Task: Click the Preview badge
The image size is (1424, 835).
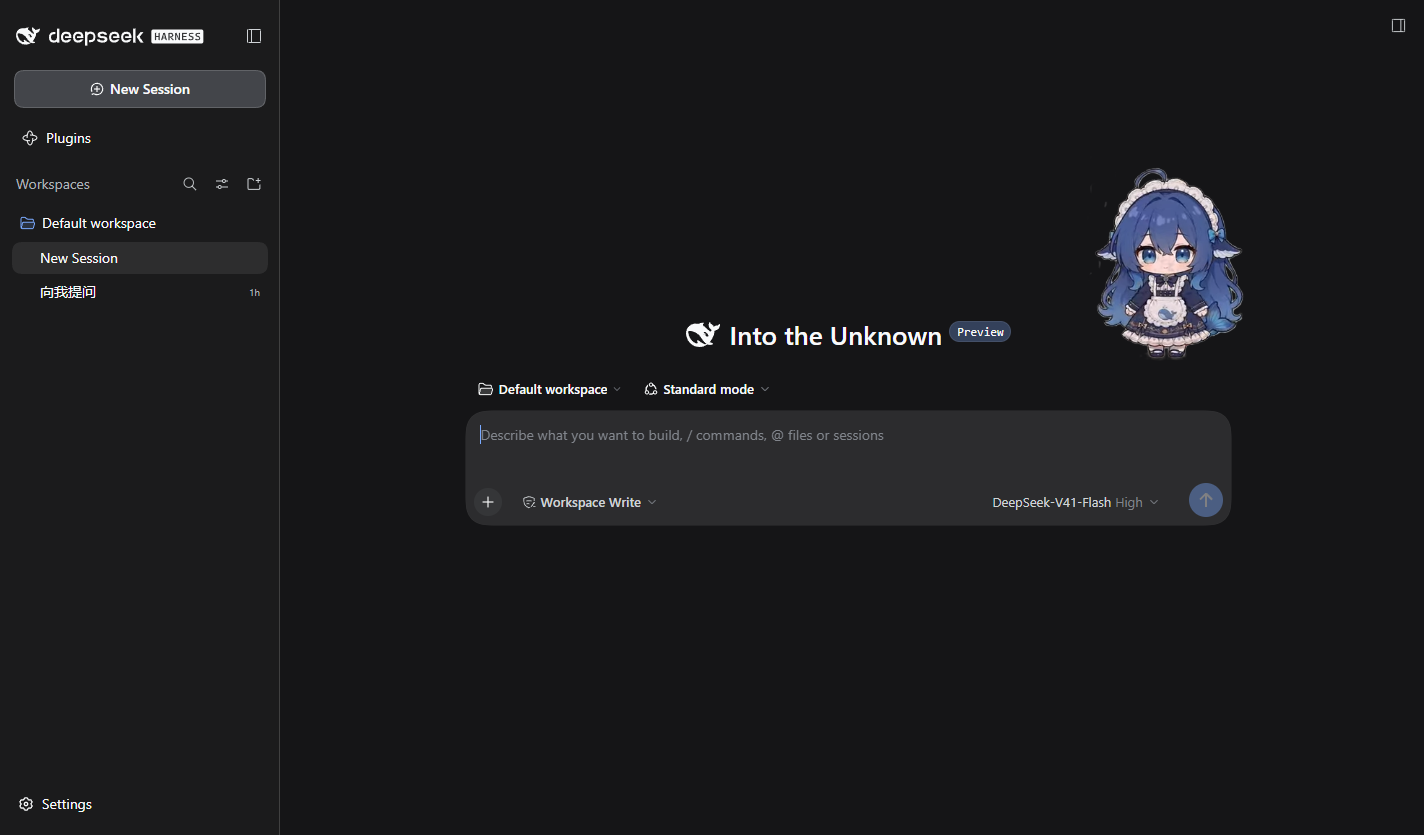Action: tap(980, 332)
